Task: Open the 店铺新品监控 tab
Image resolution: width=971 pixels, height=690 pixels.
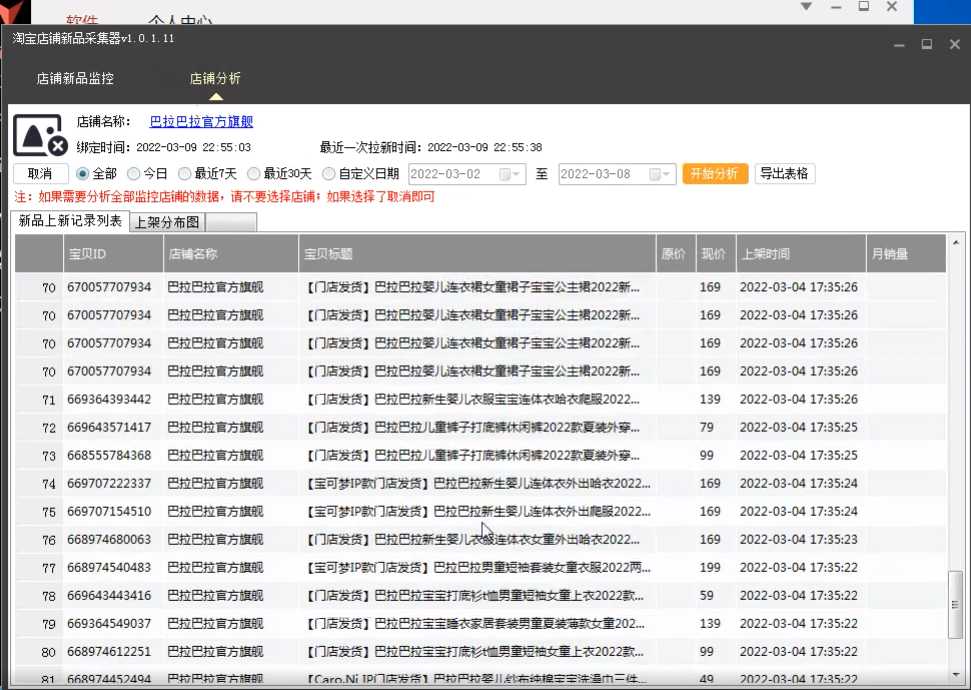Action: [x=75, y=79]
